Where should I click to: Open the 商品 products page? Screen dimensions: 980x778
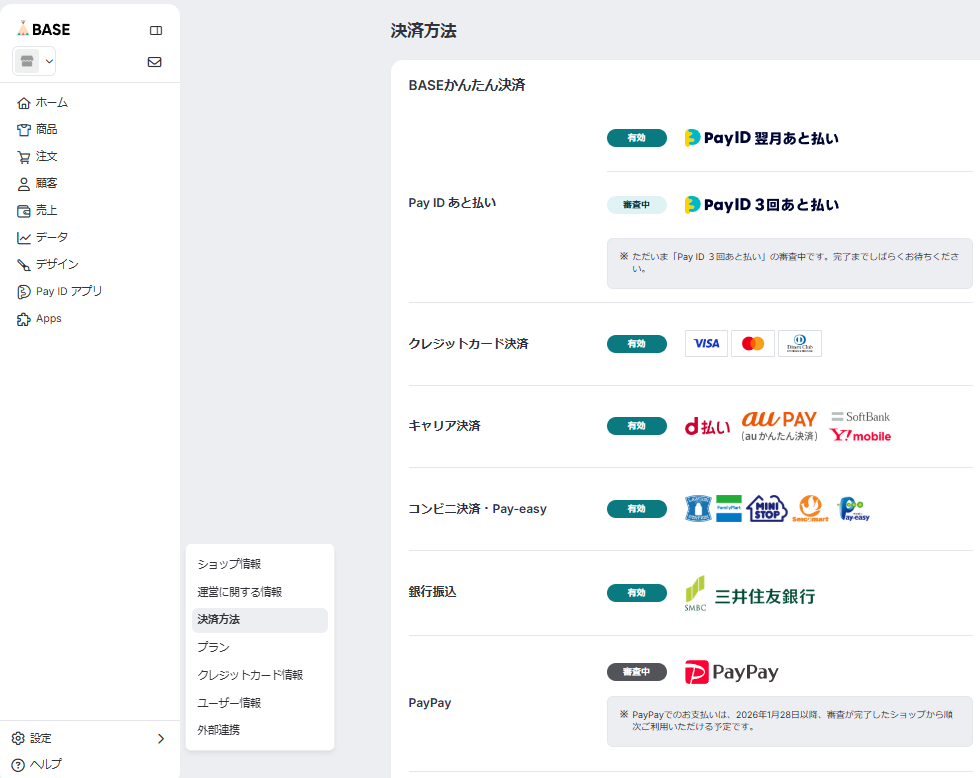pyautogui.click(x=45, y=129)
